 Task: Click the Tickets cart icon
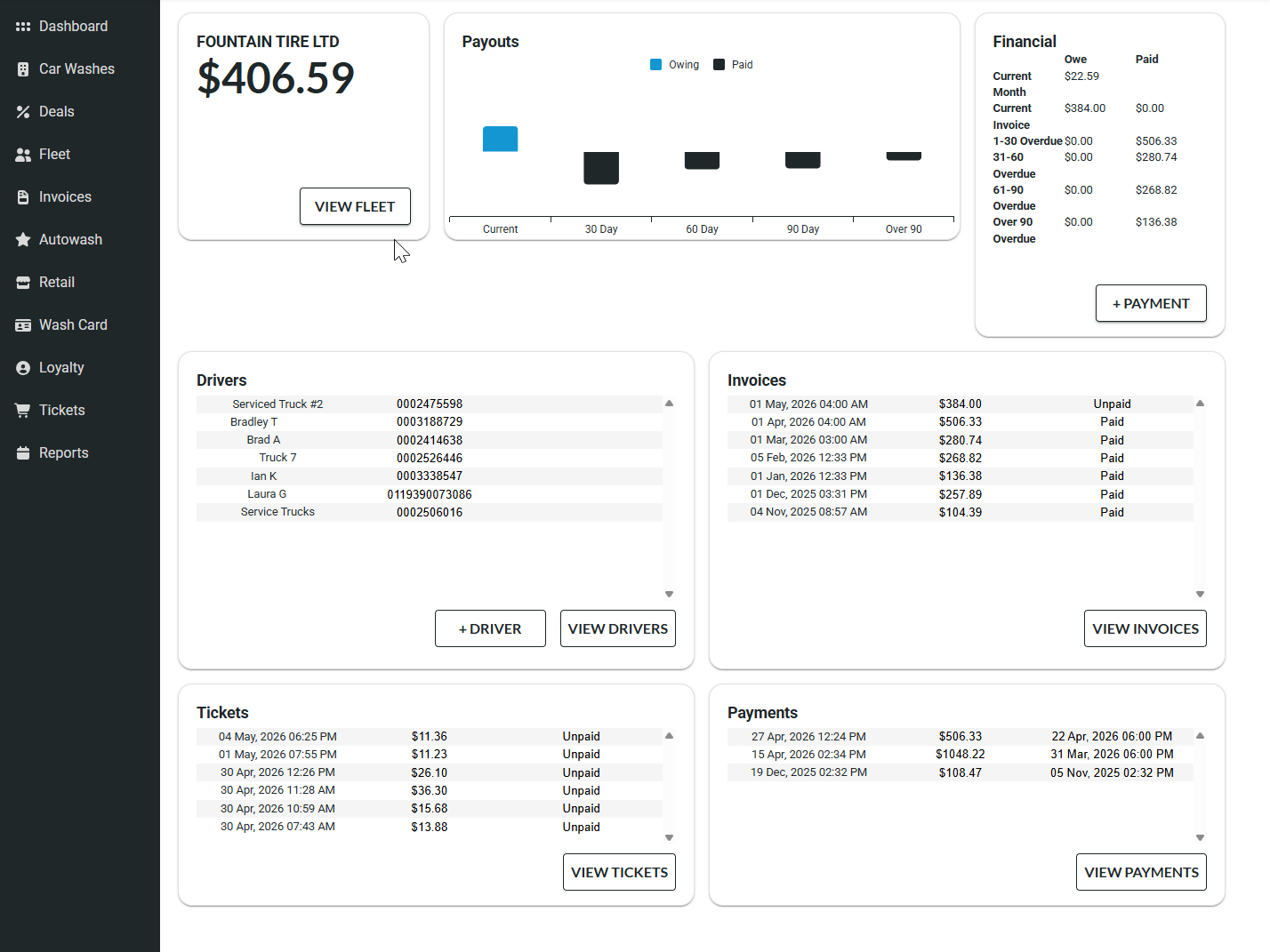pyautogui.click(x=23, y=411)
